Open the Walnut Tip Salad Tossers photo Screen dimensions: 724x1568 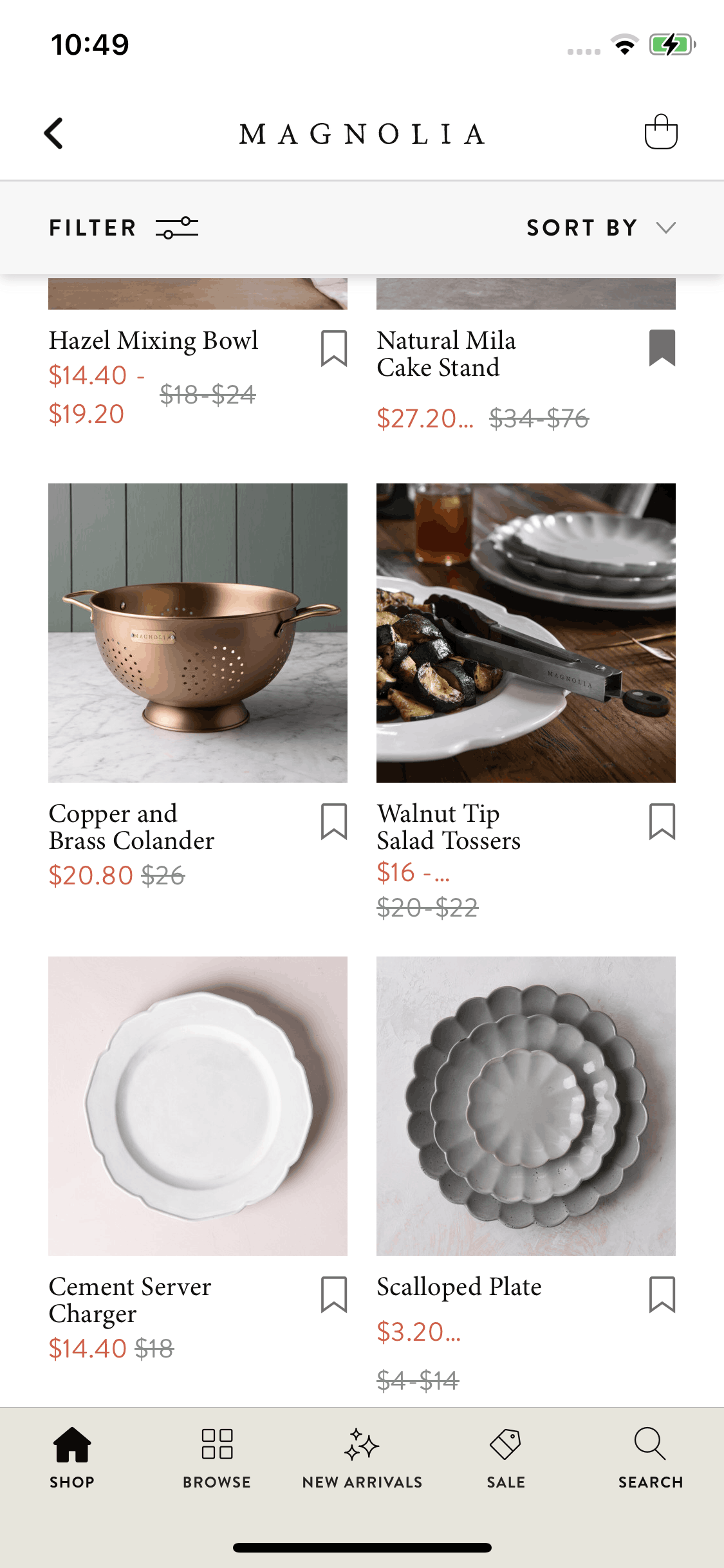pos(526,633)
